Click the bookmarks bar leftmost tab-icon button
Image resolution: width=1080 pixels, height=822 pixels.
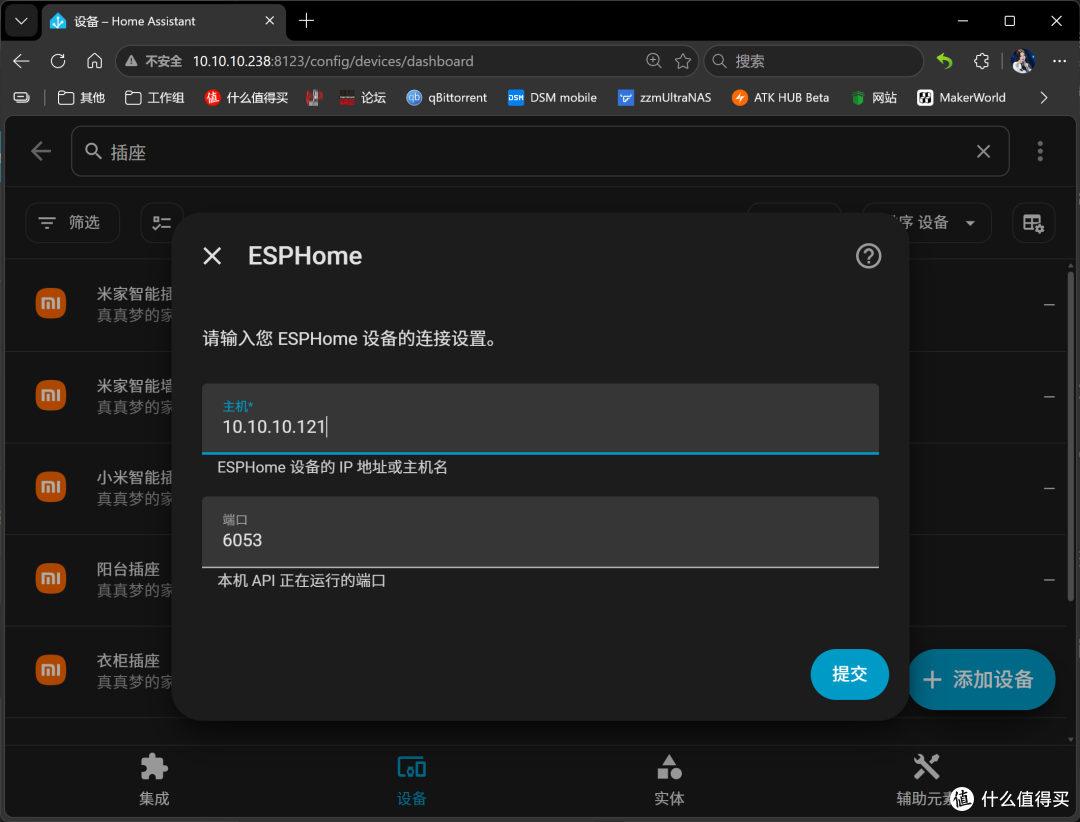coord(22,98)
